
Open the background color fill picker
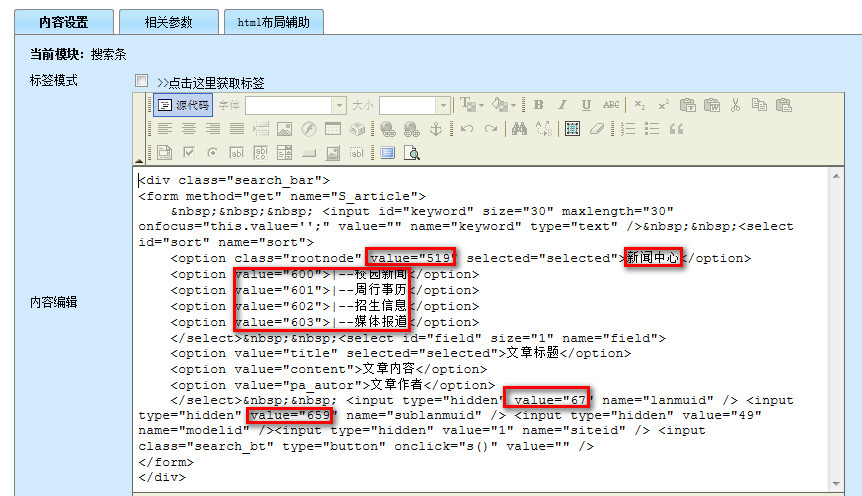point(504,105)
